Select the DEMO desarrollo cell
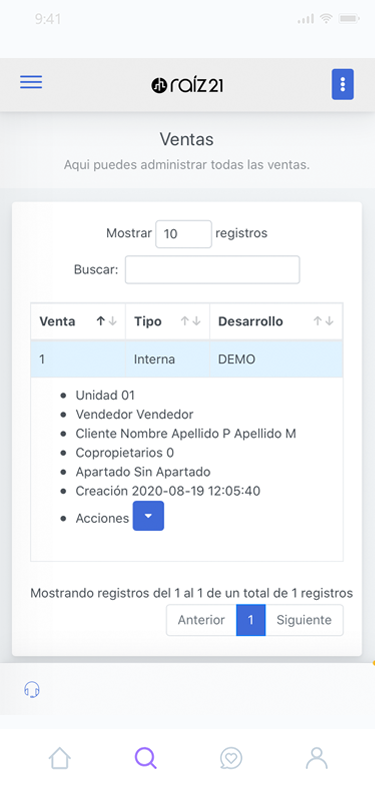375x812 pixels. (276, 359)
